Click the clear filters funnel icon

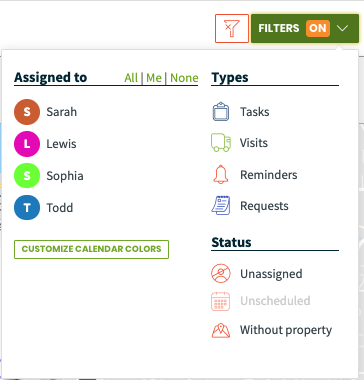232,28
